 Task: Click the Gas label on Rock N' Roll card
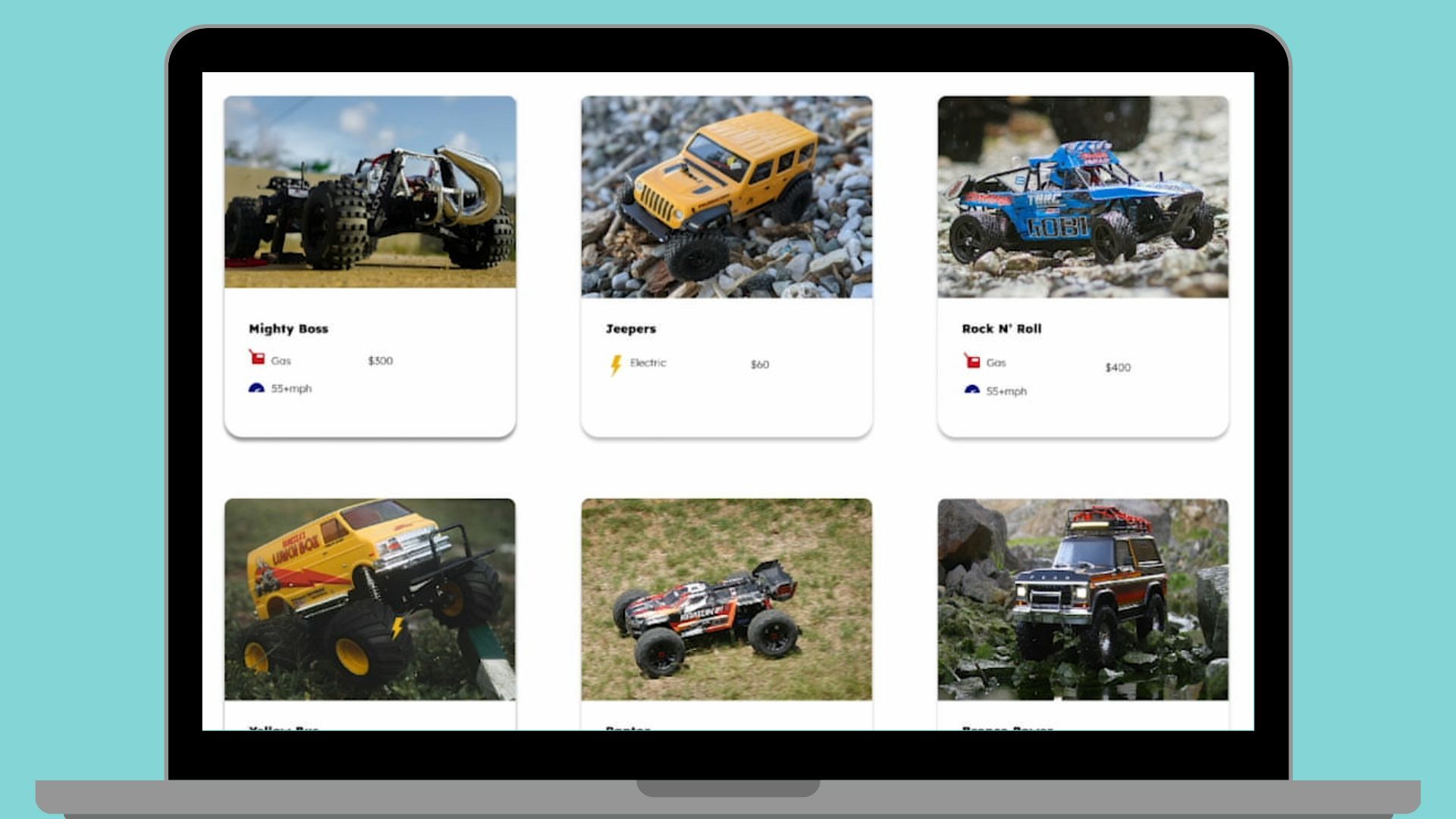tap(996, 363)
